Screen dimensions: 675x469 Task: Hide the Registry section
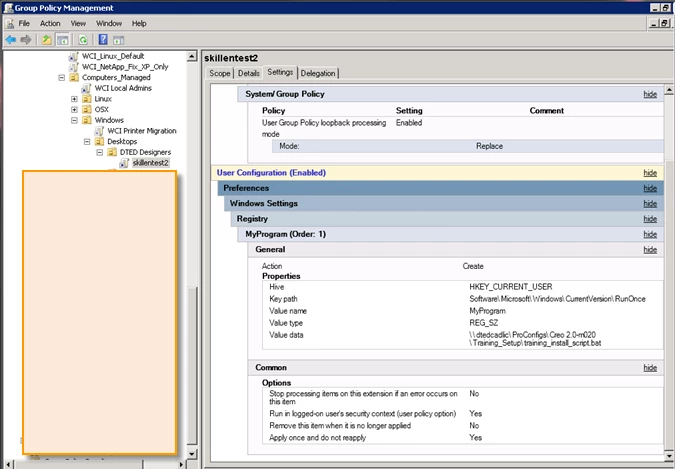point(650,219)
